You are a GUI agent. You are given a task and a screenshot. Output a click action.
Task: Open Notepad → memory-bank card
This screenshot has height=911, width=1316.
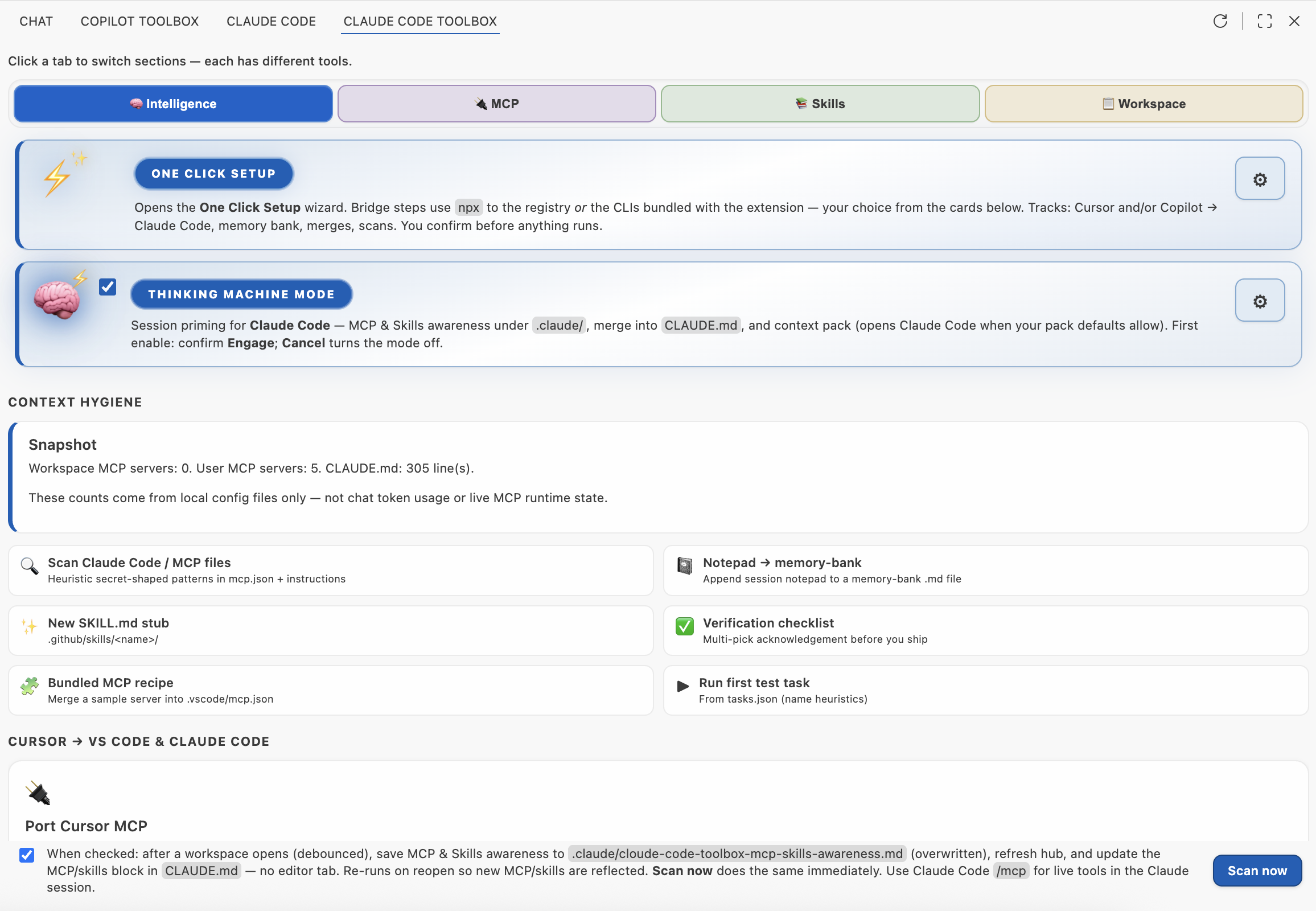tap(985, 571)
